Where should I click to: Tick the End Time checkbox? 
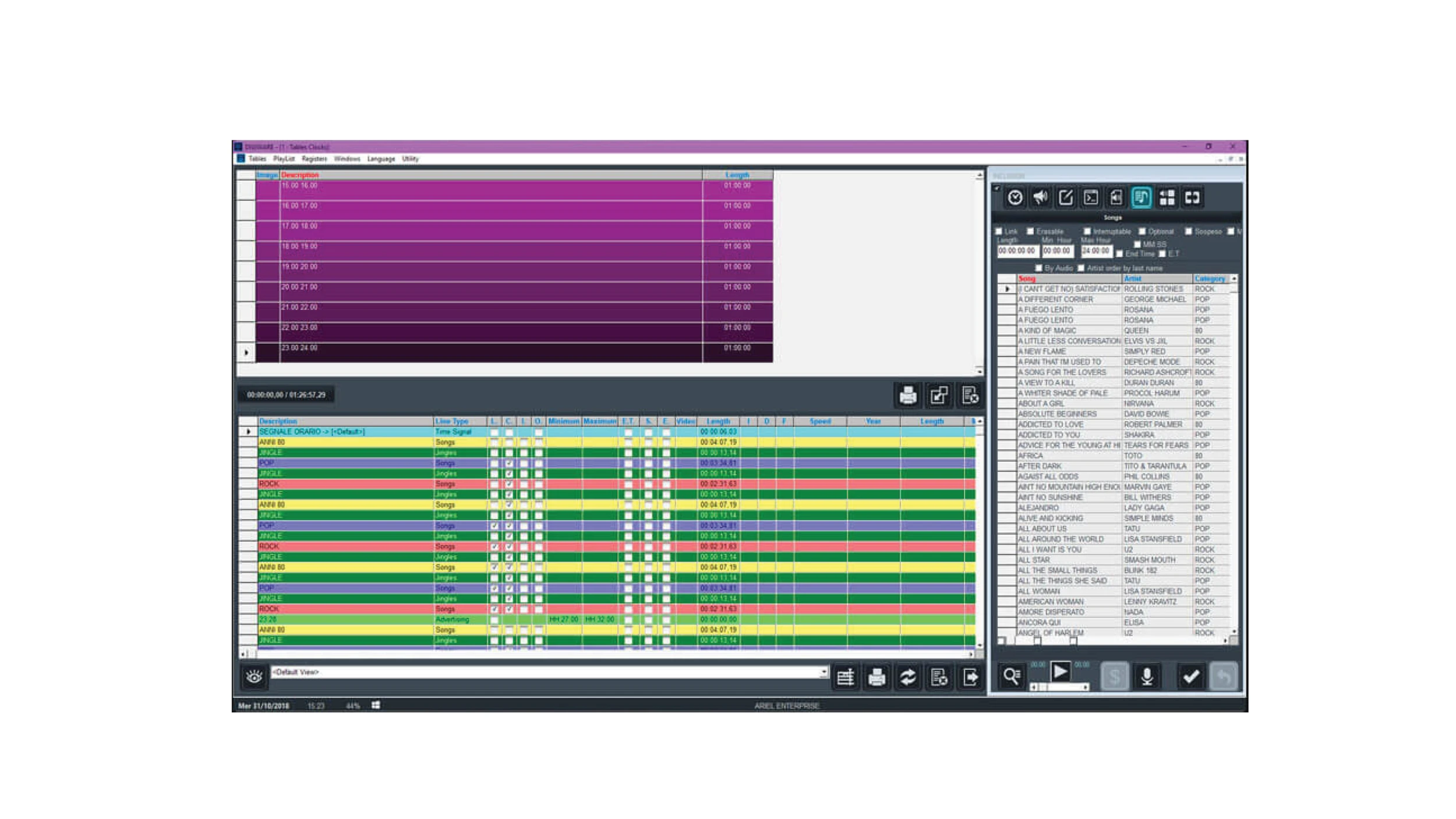click(1119, 254)
